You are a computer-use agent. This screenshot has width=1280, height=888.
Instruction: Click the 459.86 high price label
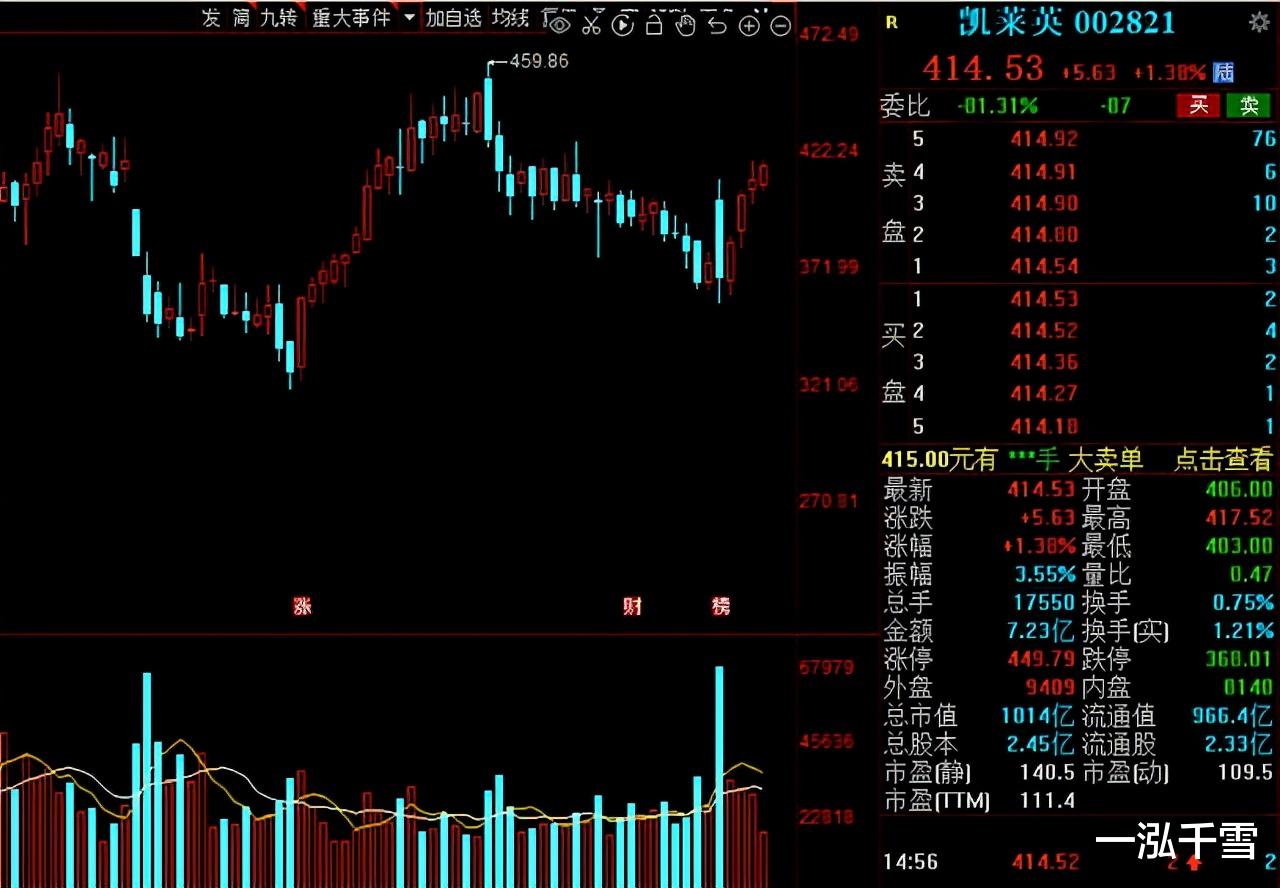coord(538,61)
